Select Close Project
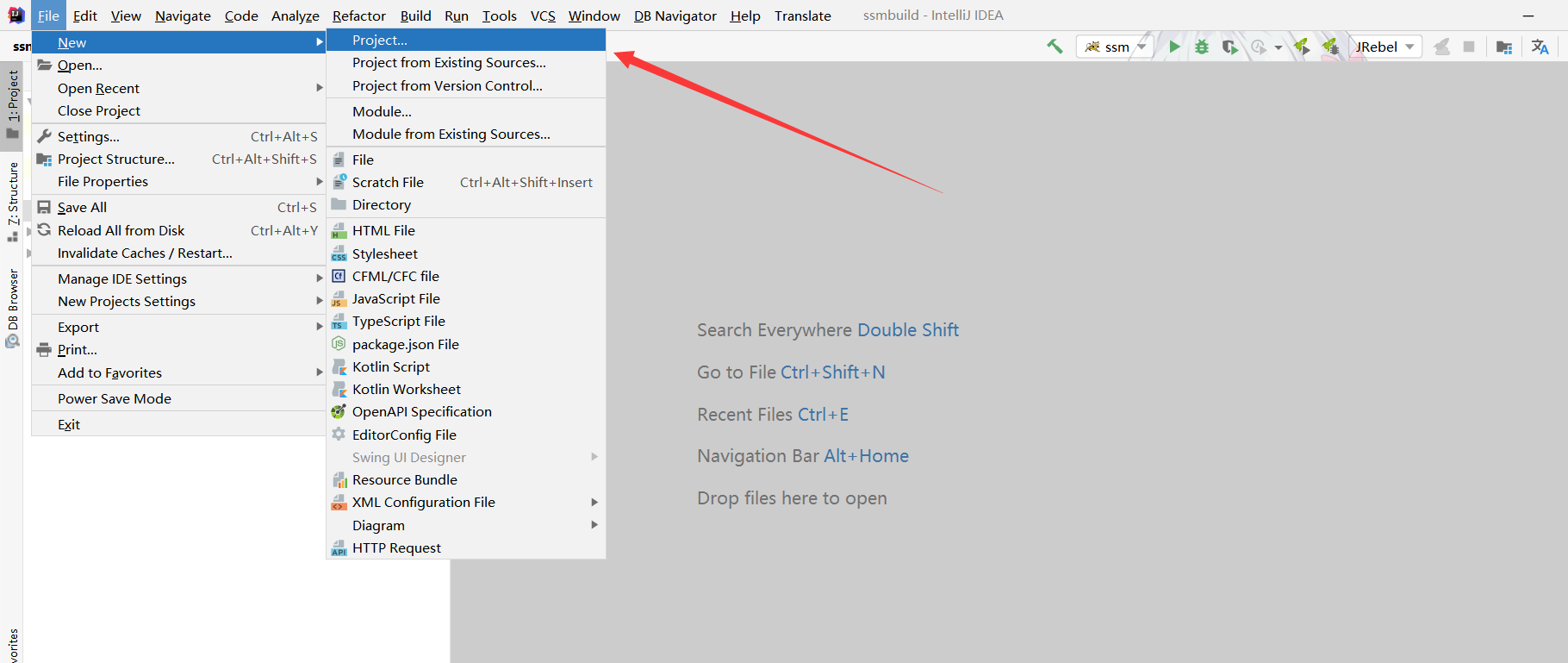 (178, 110)
